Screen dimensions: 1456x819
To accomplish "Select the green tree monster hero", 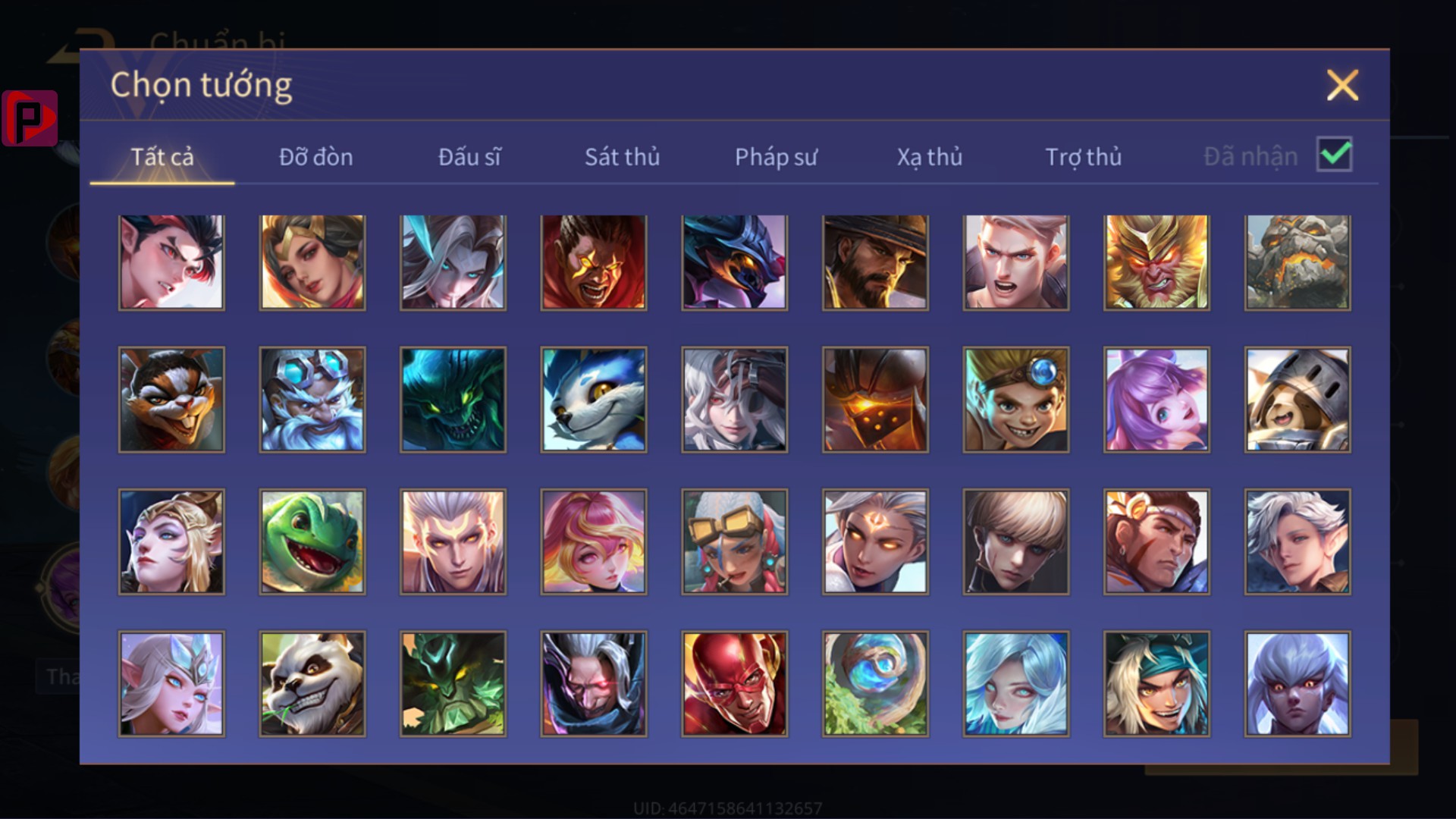I will (x=453, y=684).
